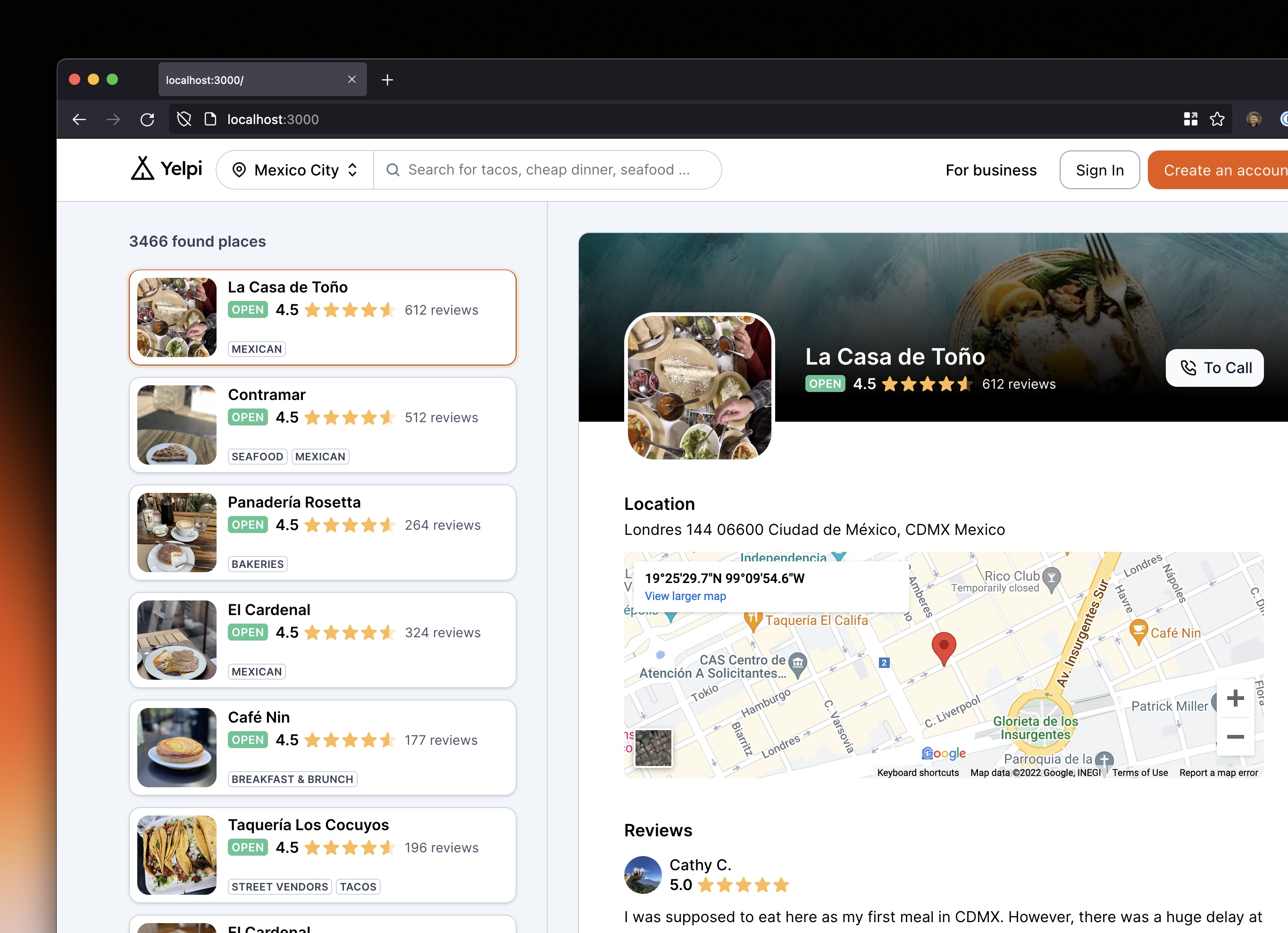The image size is (1288, 933).
Task: Open a new browser tab
Action: (387, 80)
